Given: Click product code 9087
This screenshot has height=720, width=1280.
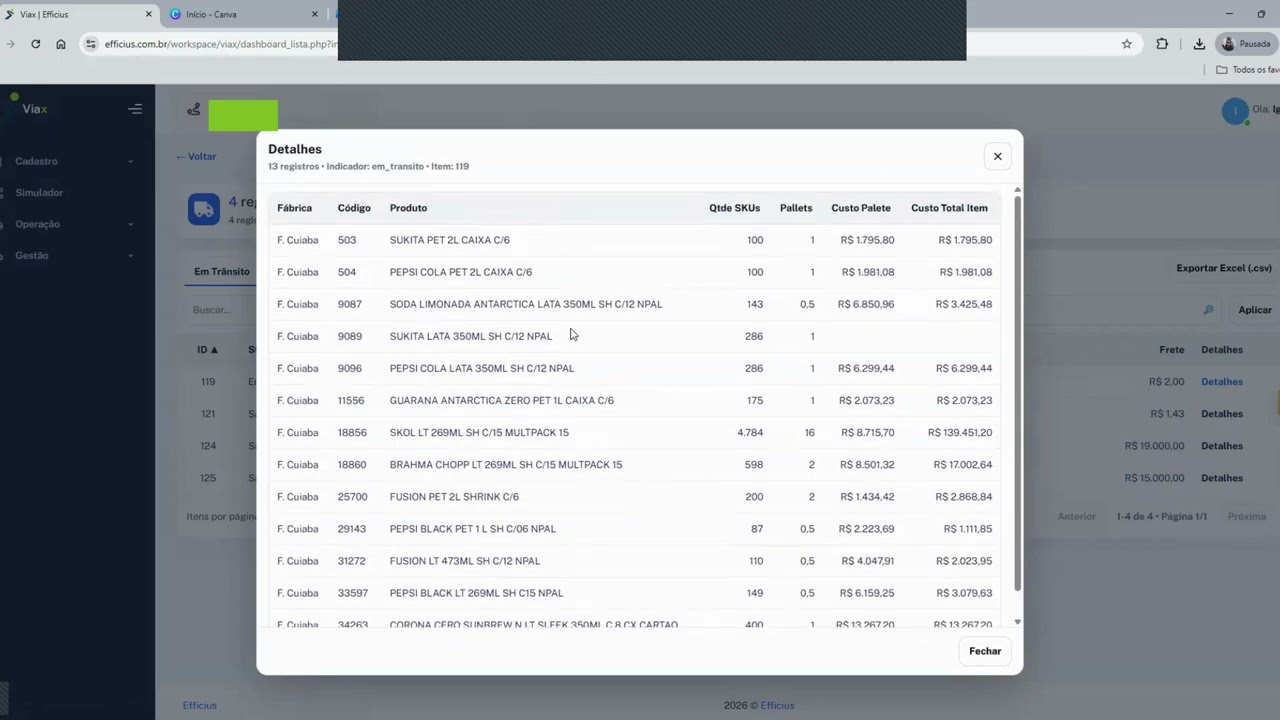Looking at the screenshot, I should (x=350, y=304).
